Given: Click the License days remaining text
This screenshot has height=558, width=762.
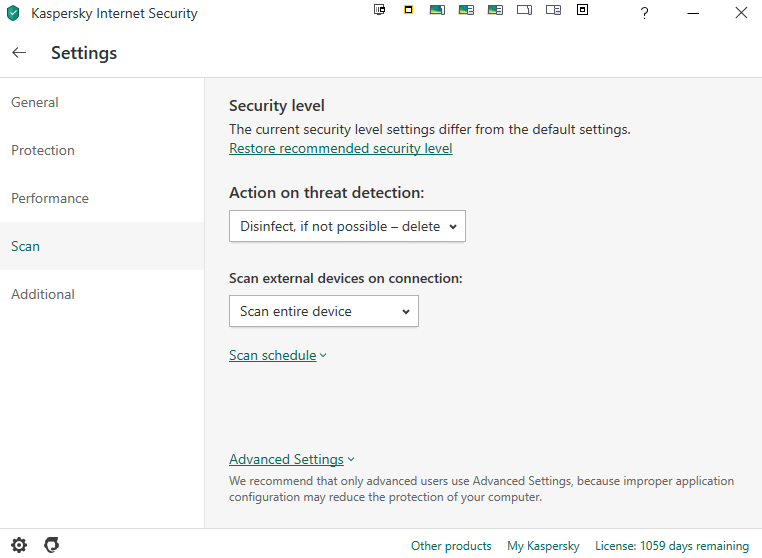Looking at the screenshot, I should (x=671, y=546).
